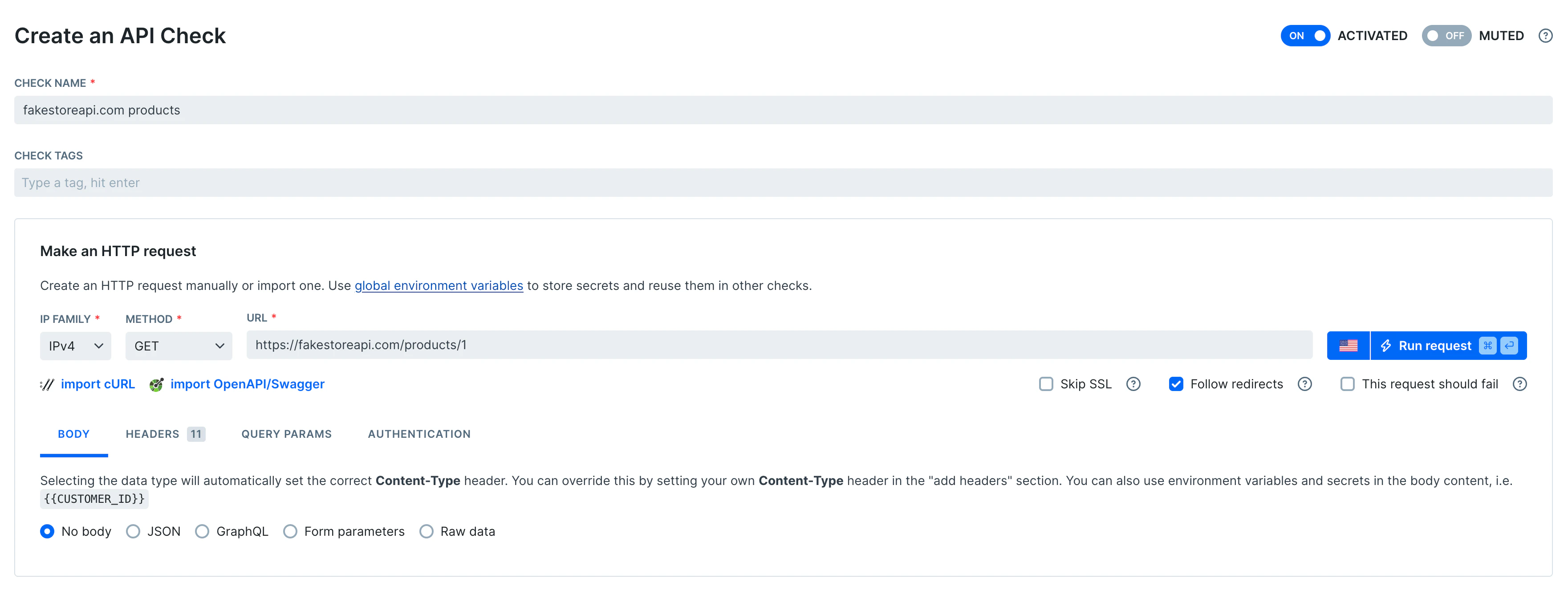Click help icon for 'This request should fail'
The width and height of the screenshot is (1568, 595).
point(1519,384)
